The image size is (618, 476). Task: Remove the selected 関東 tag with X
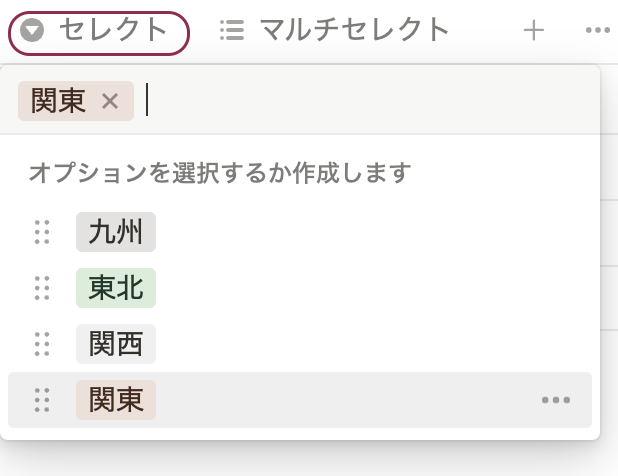point(110,101)
